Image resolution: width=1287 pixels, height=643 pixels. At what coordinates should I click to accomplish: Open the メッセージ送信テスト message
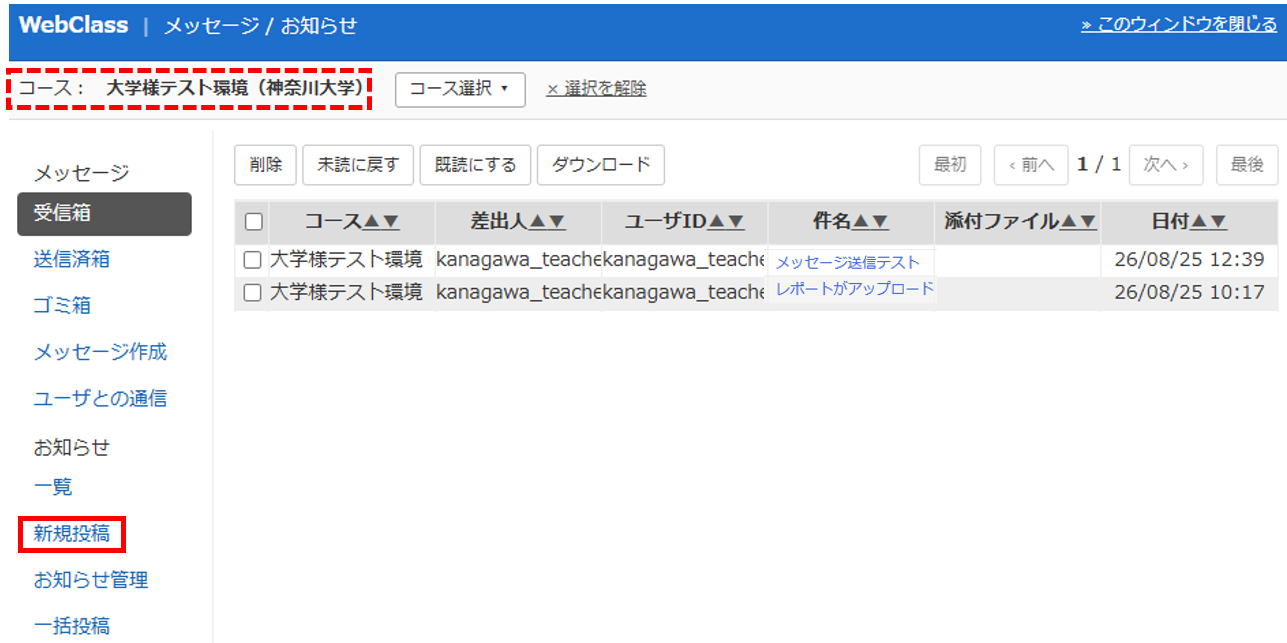pos(847,262)
